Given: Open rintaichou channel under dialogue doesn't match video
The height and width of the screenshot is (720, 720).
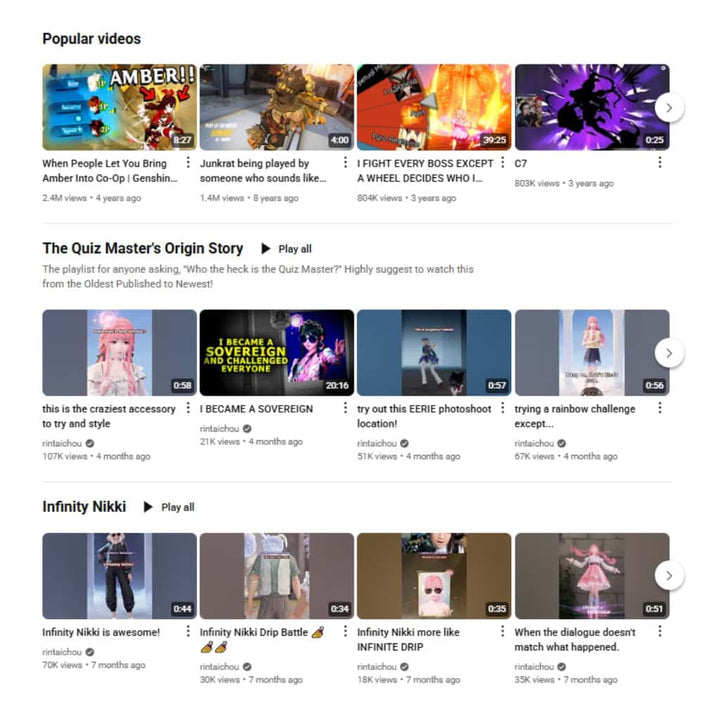Looking at the screenshot, I should tap(534, 666).
